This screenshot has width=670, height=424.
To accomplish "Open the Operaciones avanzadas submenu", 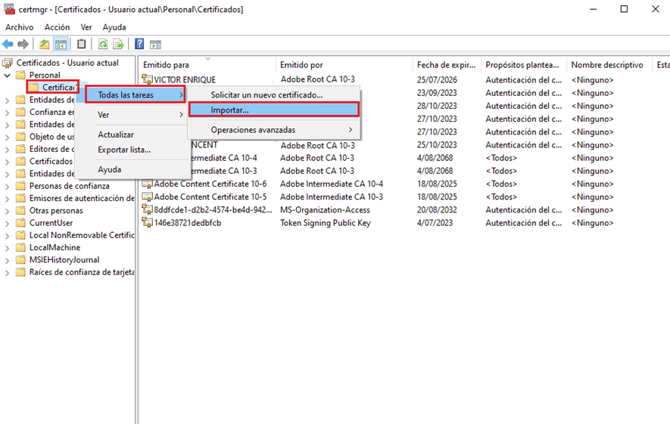I will [274, 130].
